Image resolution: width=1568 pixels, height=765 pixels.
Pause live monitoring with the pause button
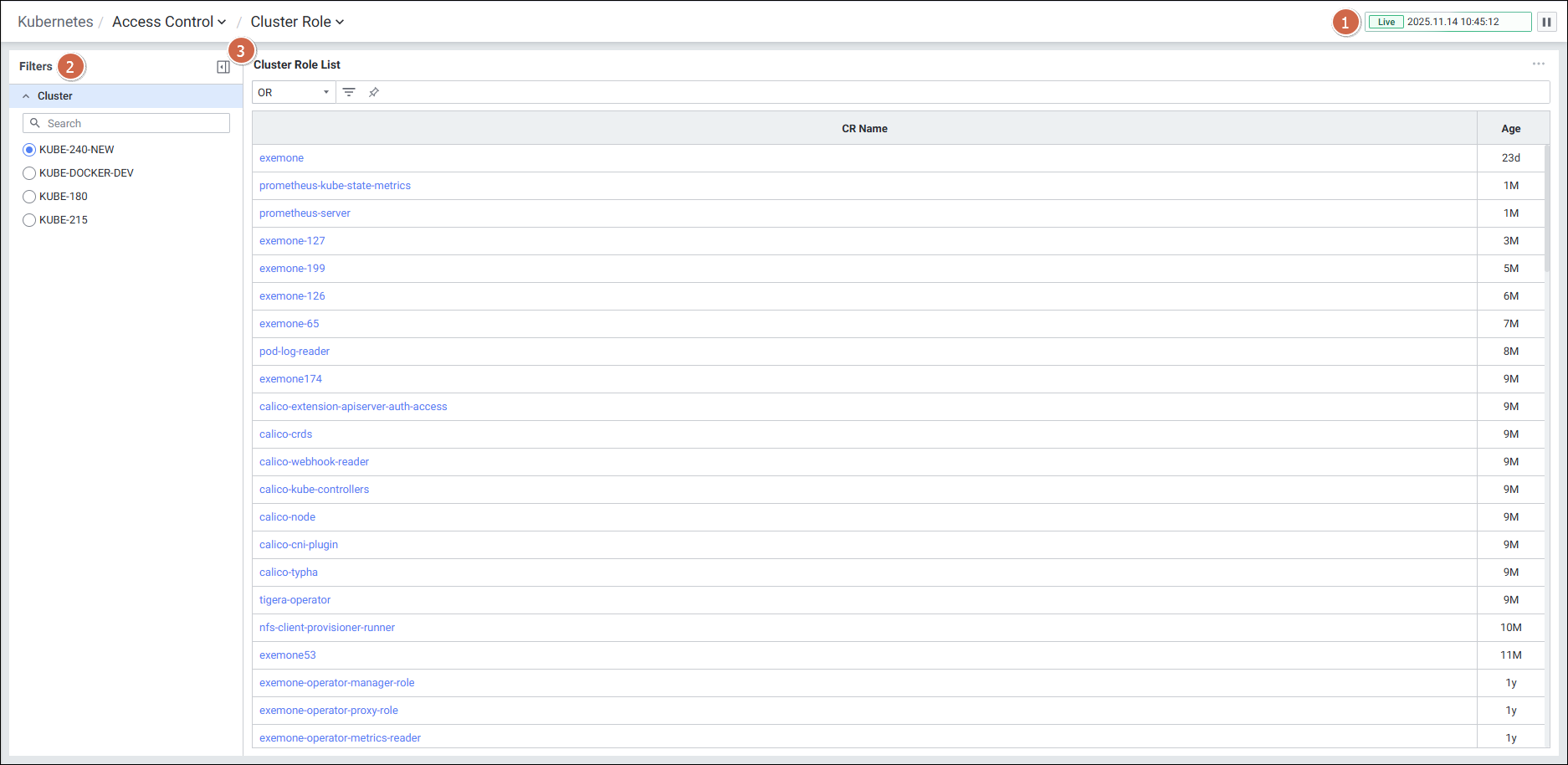click(x=1546, y=22)
